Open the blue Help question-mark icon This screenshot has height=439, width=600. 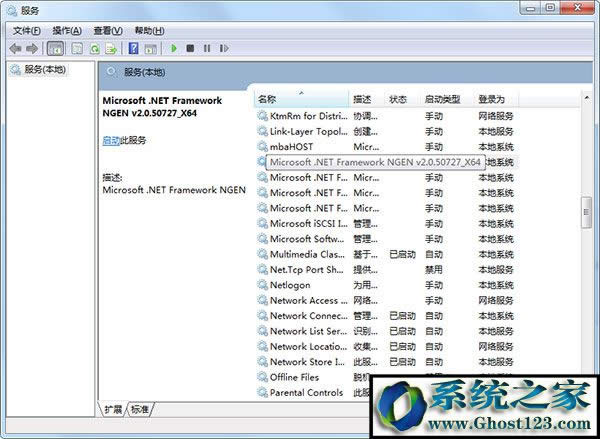click(132, 48)
